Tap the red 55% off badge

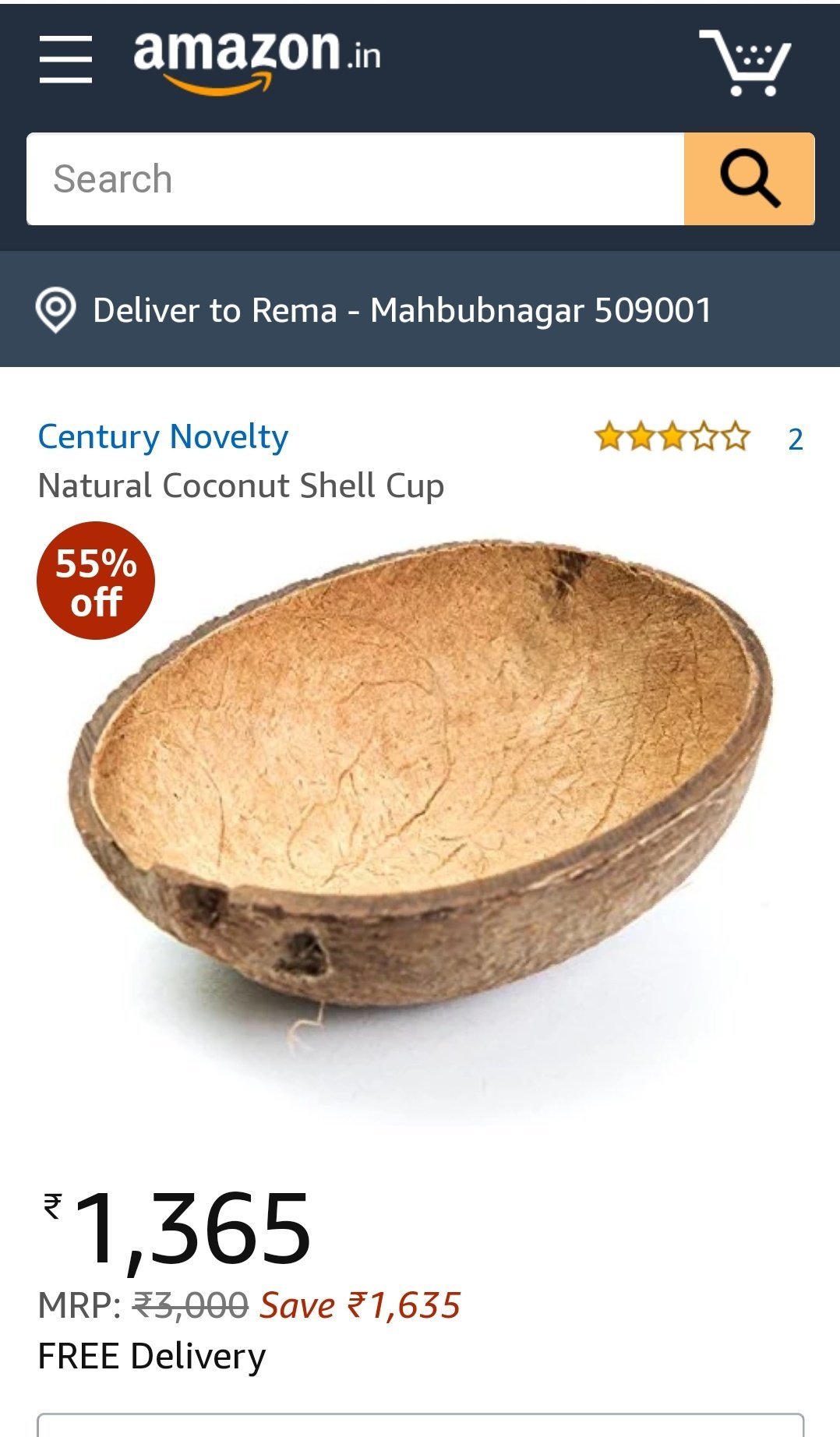96,581
